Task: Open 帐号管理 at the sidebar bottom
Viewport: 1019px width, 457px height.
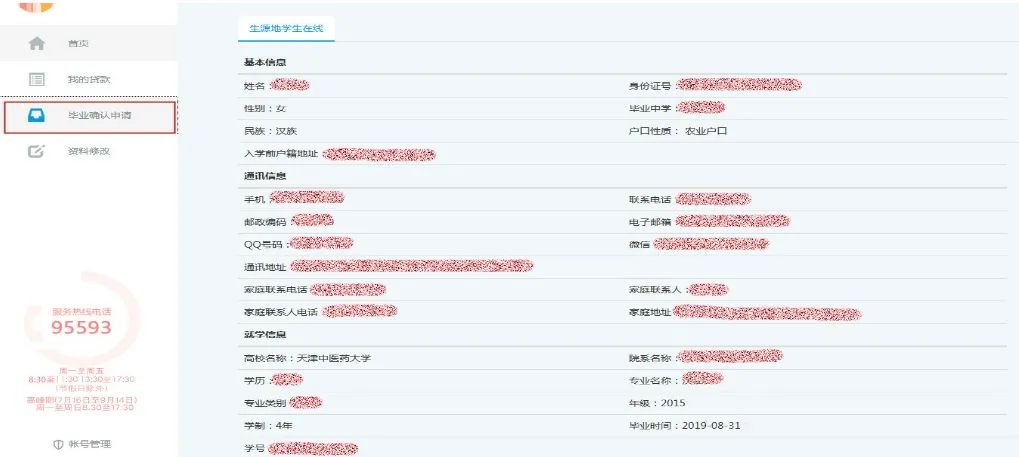Action: tap(88, 444)
